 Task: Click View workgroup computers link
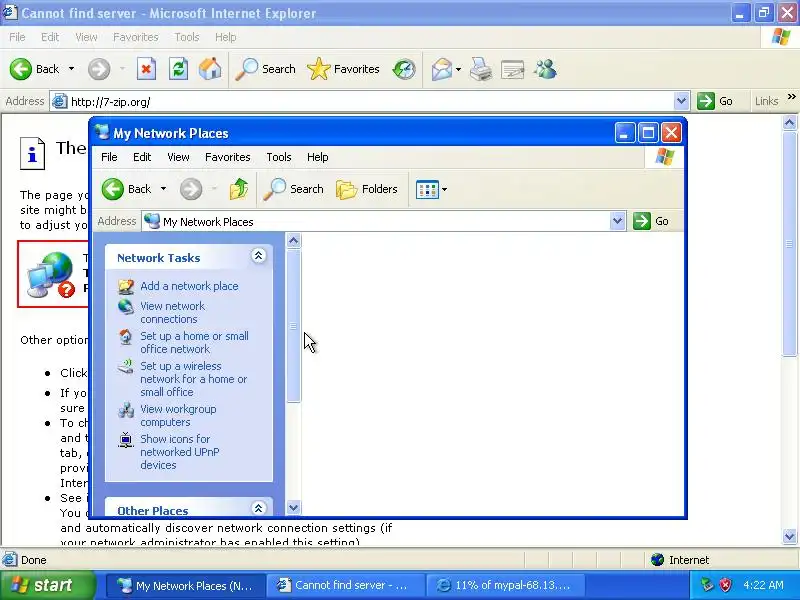click(178, 415)
